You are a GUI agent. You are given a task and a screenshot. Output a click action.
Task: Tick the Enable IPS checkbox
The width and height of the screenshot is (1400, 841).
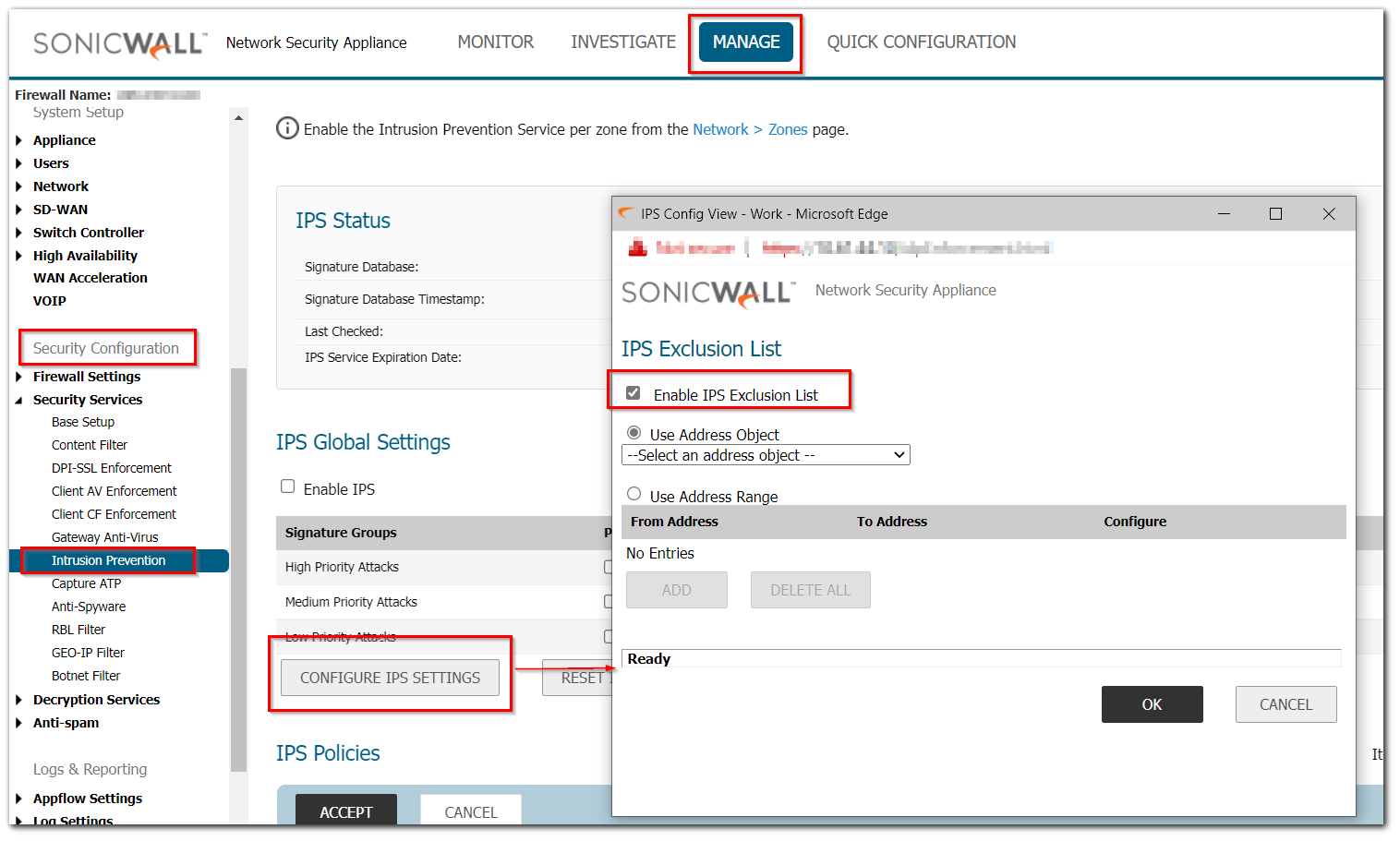[288, 487]
